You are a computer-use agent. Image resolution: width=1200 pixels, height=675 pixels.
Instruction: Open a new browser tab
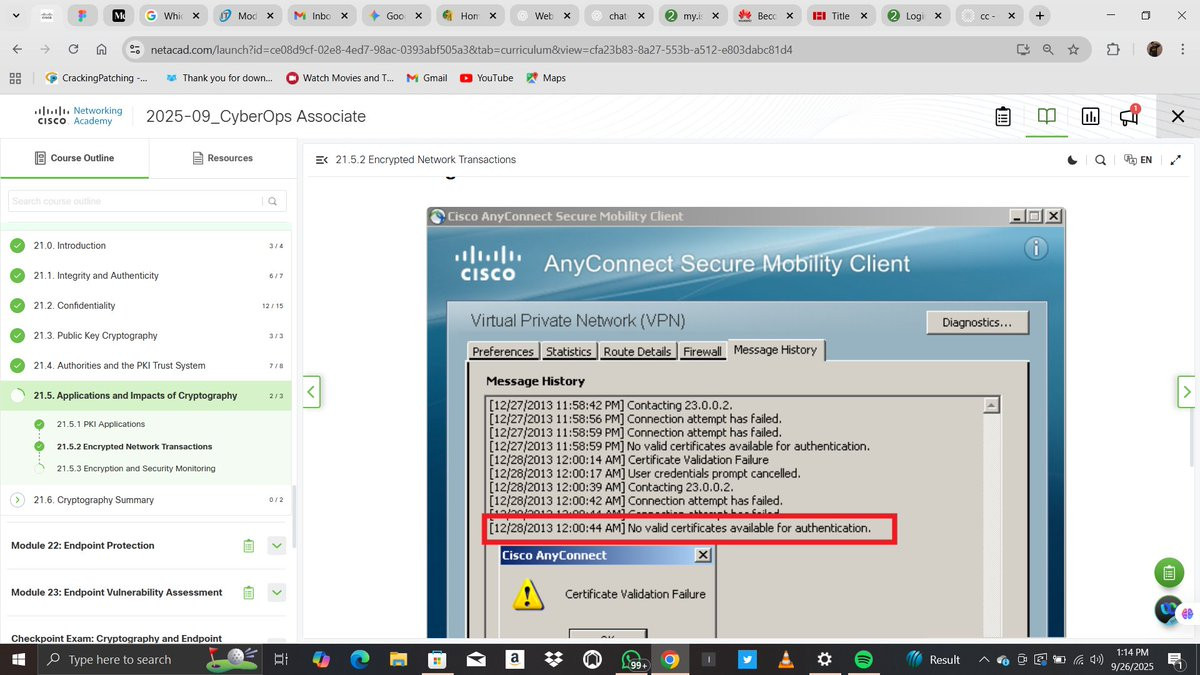coord(1040,16)
